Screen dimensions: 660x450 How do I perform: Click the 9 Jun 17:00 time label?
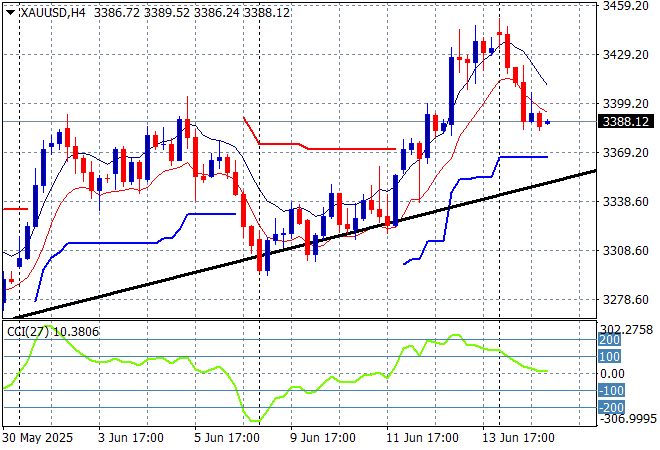(x=323, y=438)
